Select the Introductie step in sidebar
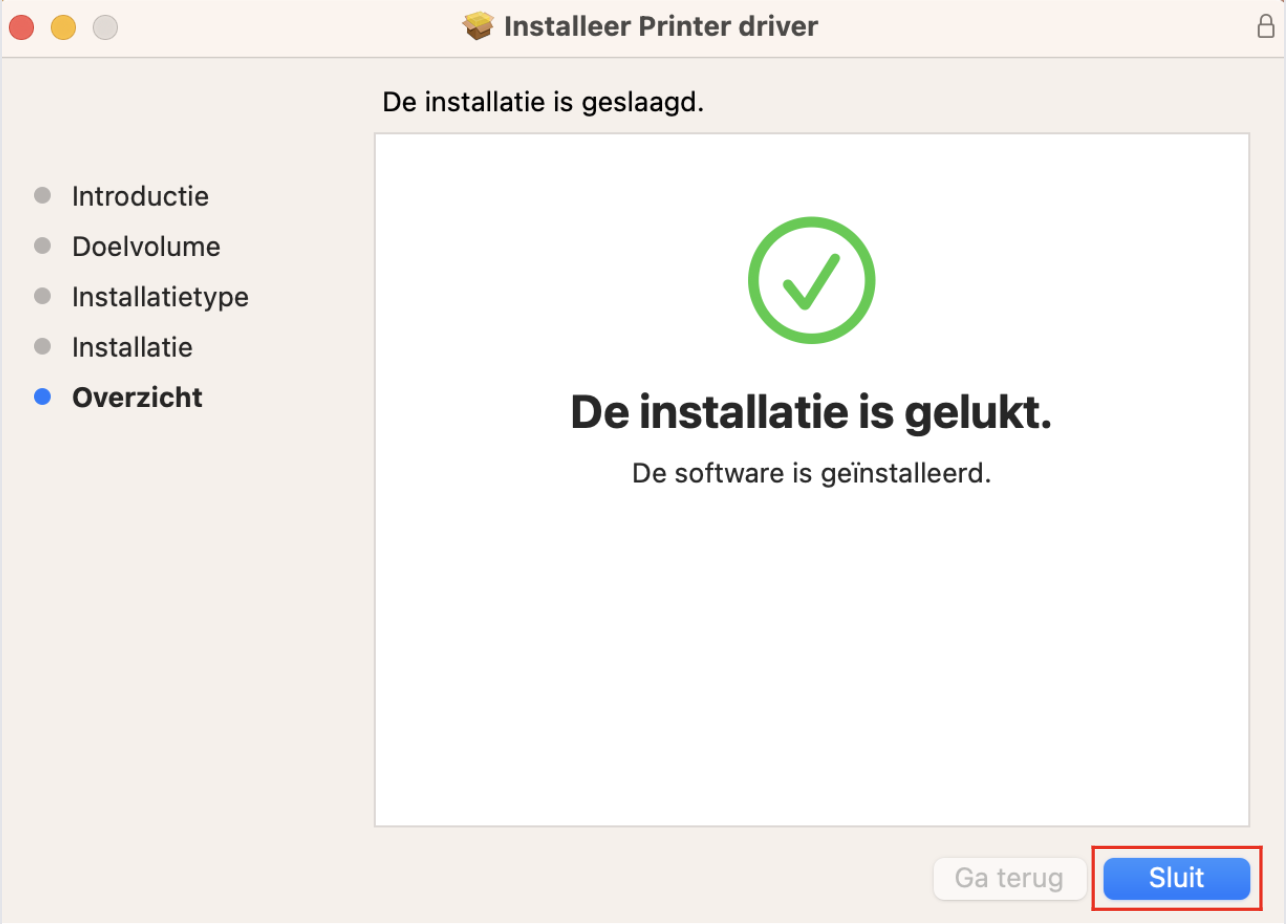Viewport: 1286px width, 924px height. [x=140, y=196]
